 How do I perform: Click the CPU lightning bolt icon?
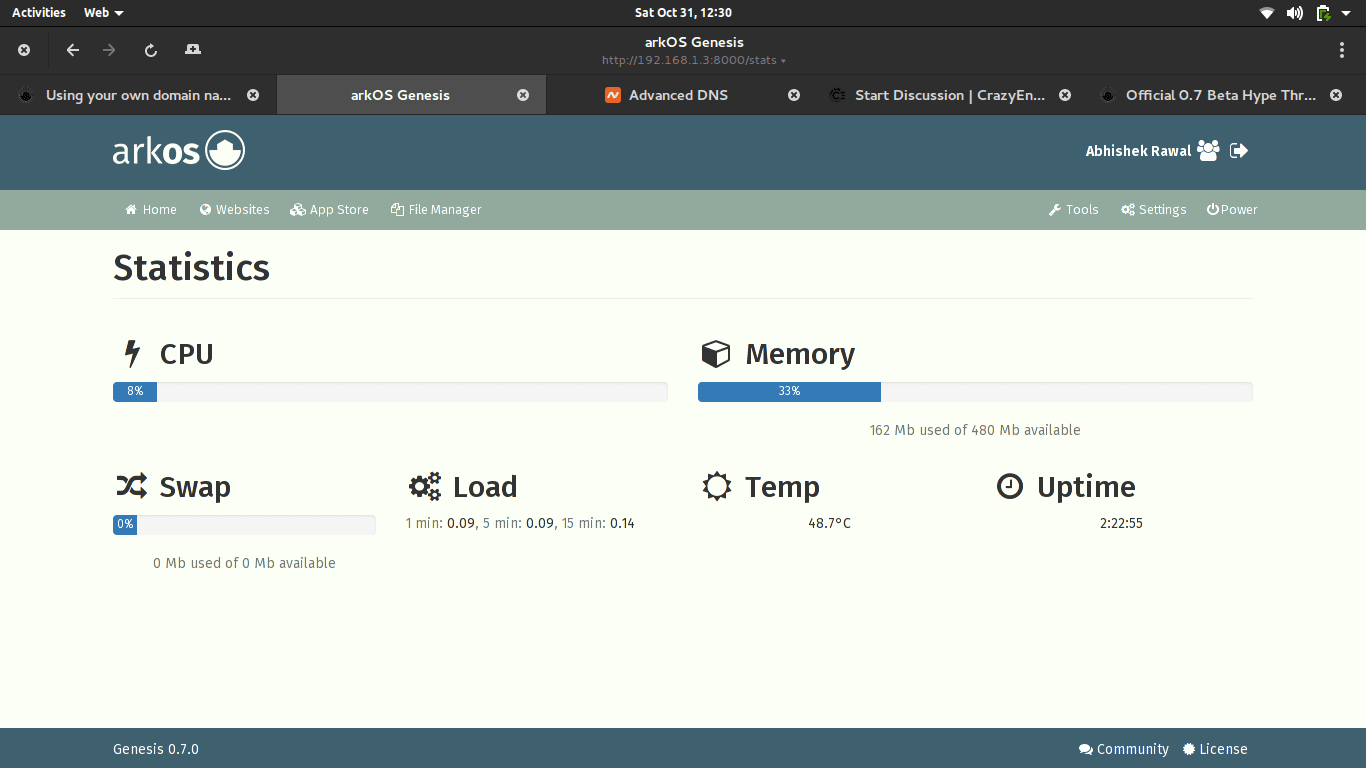(131, 354)
